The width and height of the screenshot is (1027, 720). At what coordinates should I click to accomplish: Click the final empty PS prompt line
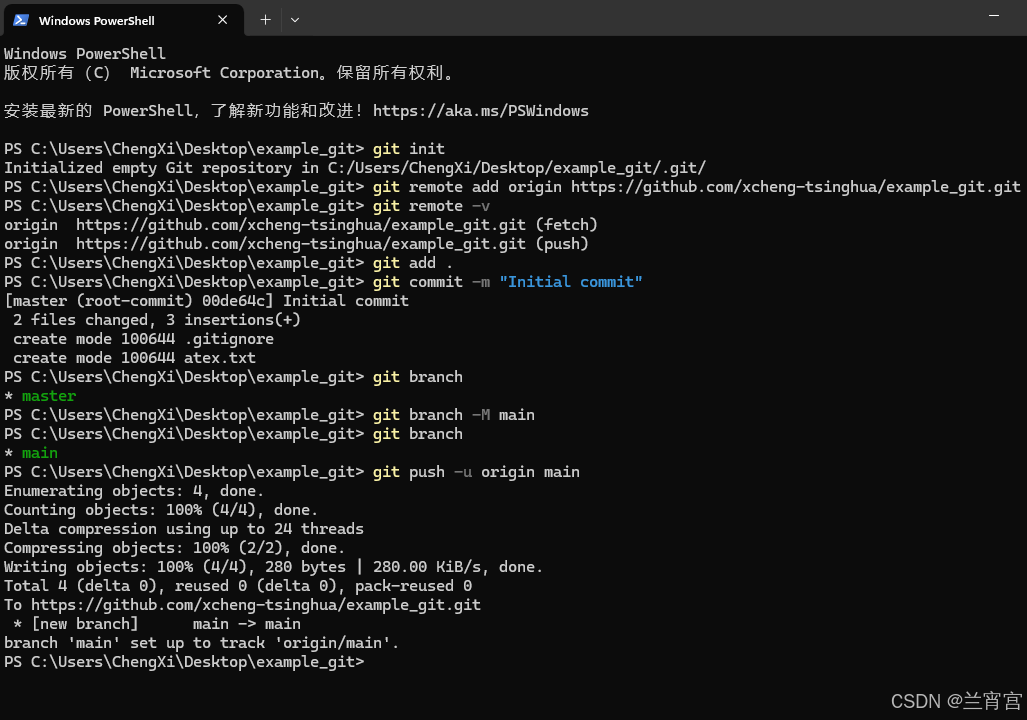coord(184,662)
